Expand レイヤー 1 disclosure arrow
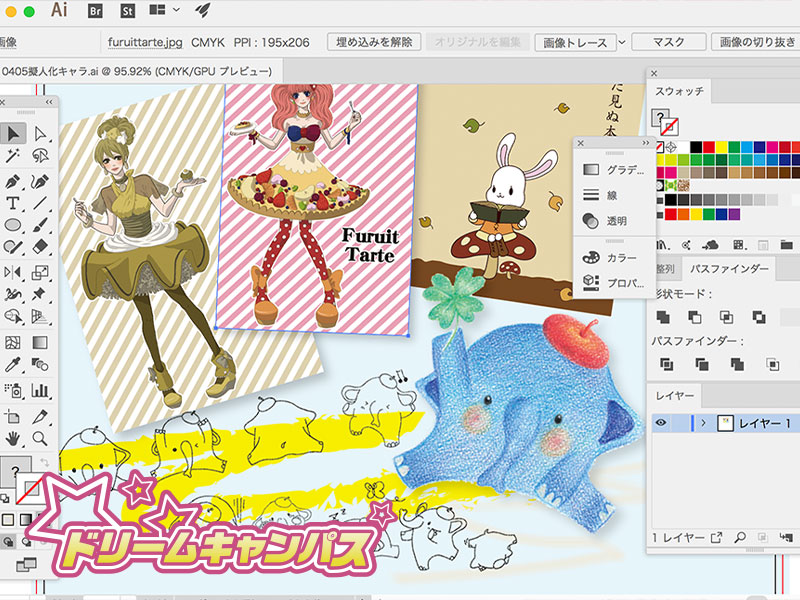The width and height of the screenshot is (800, 600). [704, 423]
